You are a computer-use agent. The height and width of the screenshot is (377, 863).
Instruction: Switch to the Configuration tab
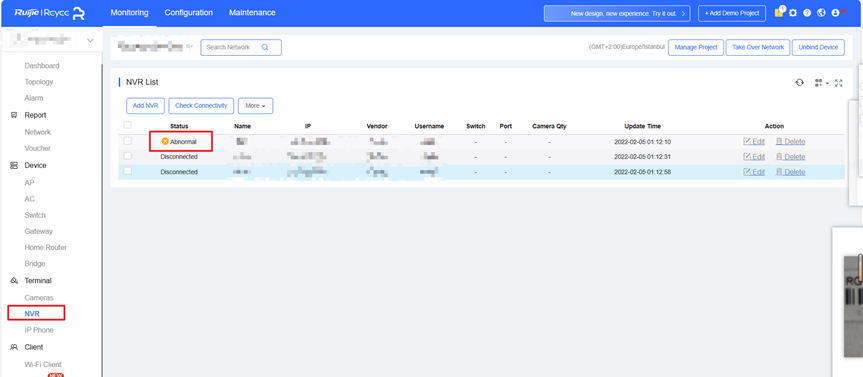(x=189, y=13)
